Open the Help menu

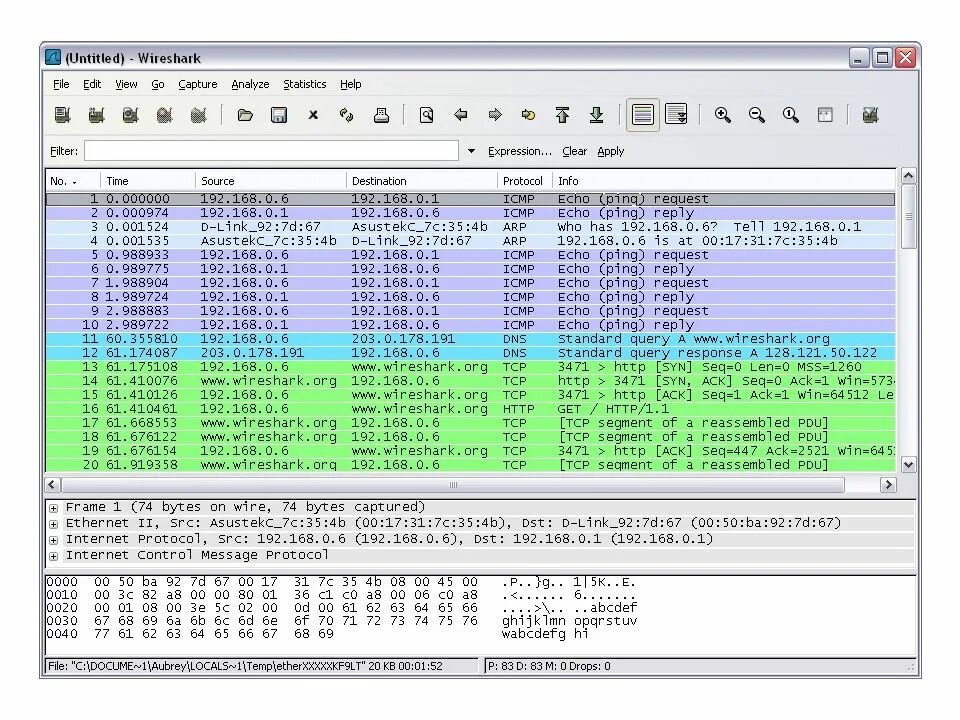pos(351,84)
